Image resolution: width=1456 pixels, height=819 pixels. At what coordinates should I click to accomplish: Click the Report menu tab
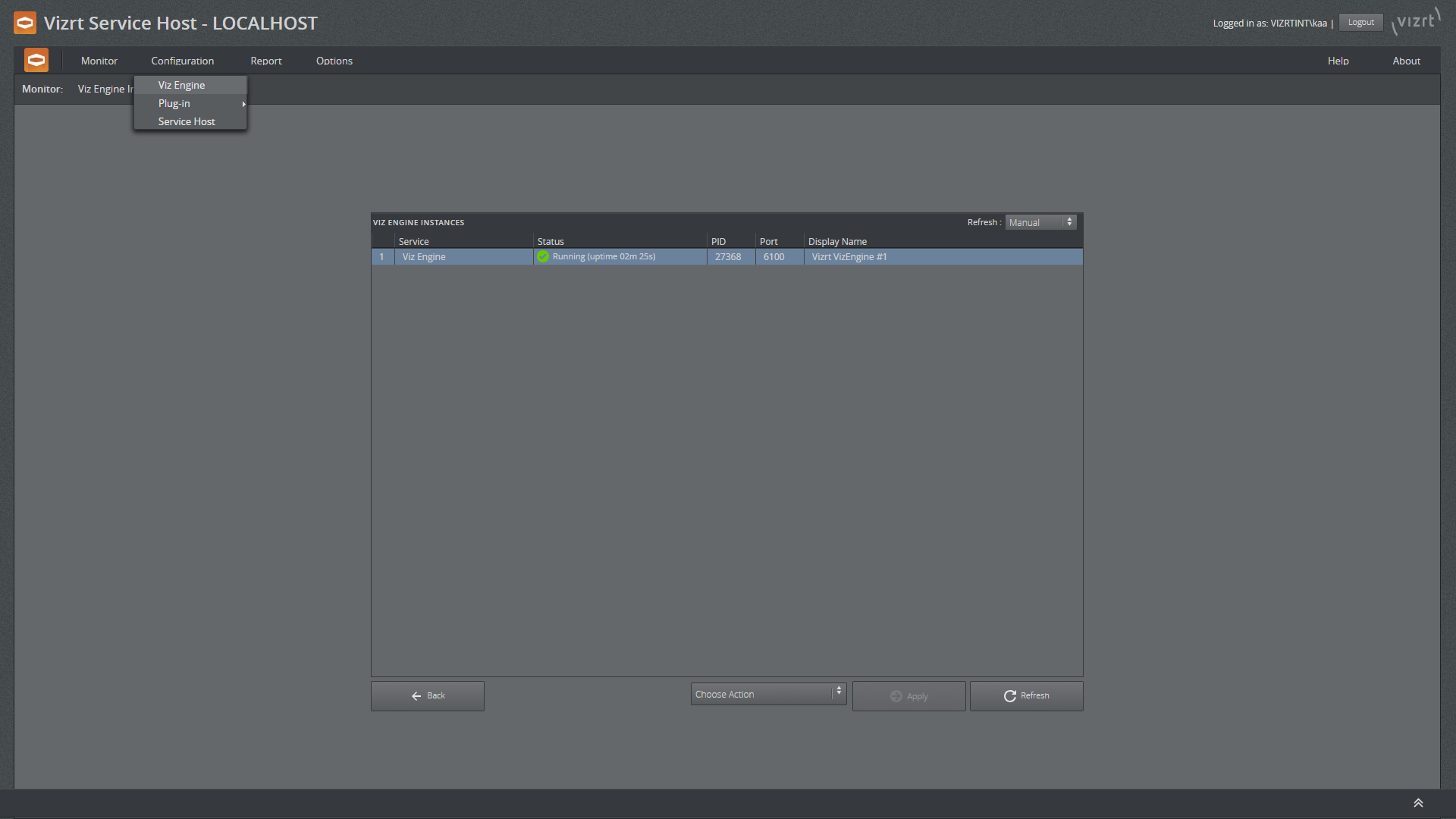[266, 61]
